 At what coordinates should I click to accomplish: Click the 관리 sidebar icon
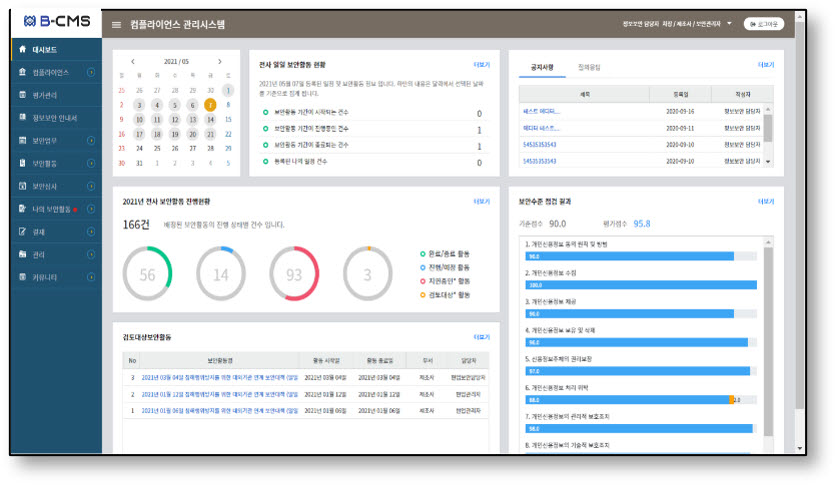tap(22, 254)
